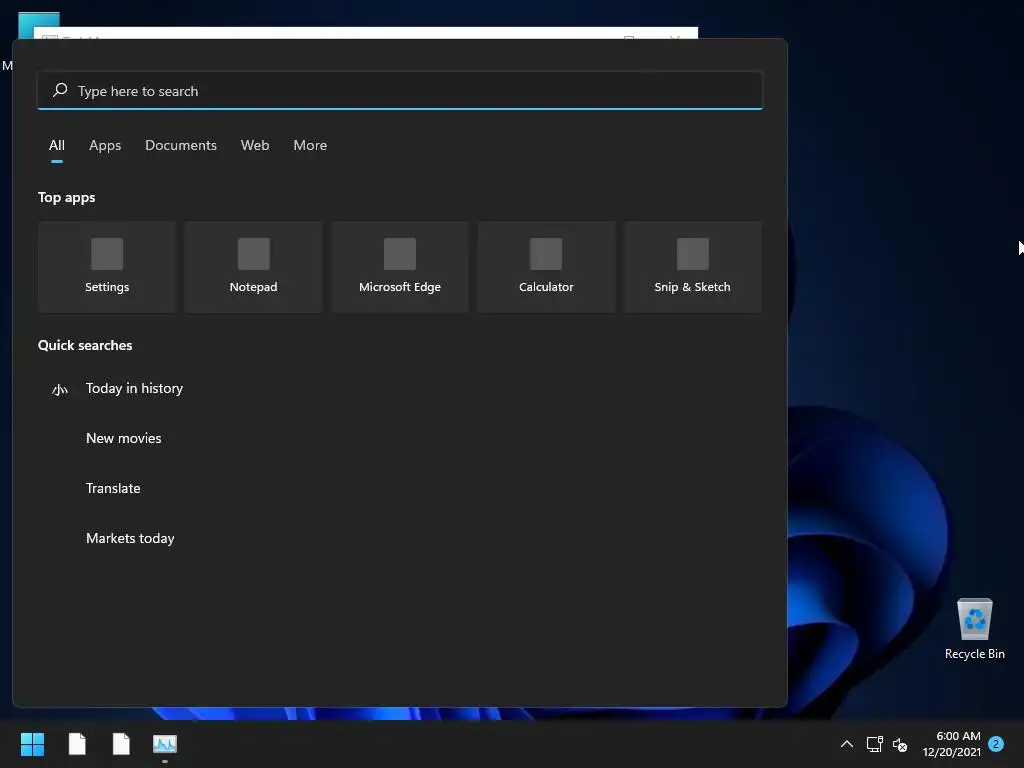This screenshot has height=768, width=1024.
Task: Choose the 'Today in history' quick search
Action: [x=135, y=389]
